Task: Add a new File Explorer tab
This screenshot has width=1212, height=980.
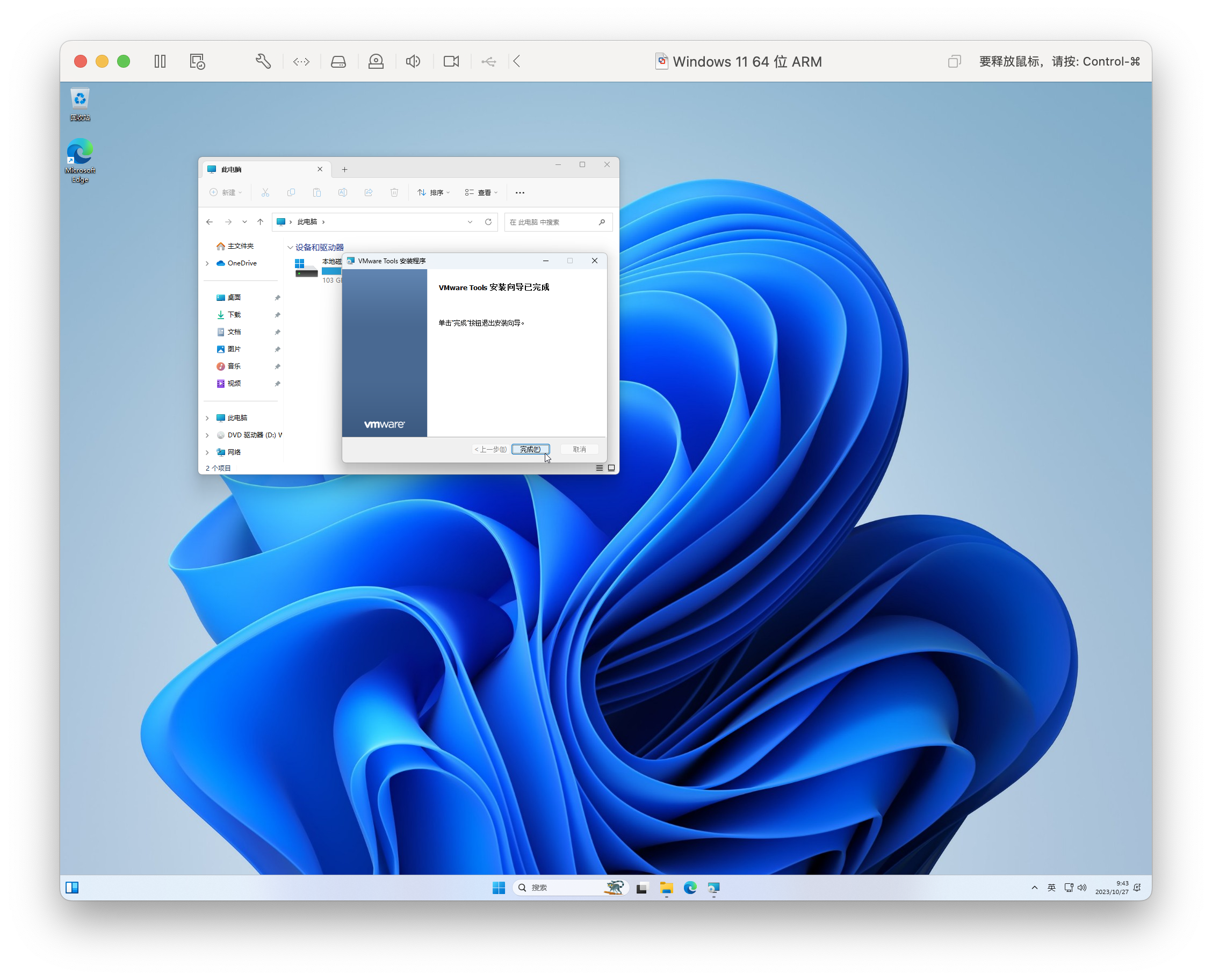Action: coord(344,169)
